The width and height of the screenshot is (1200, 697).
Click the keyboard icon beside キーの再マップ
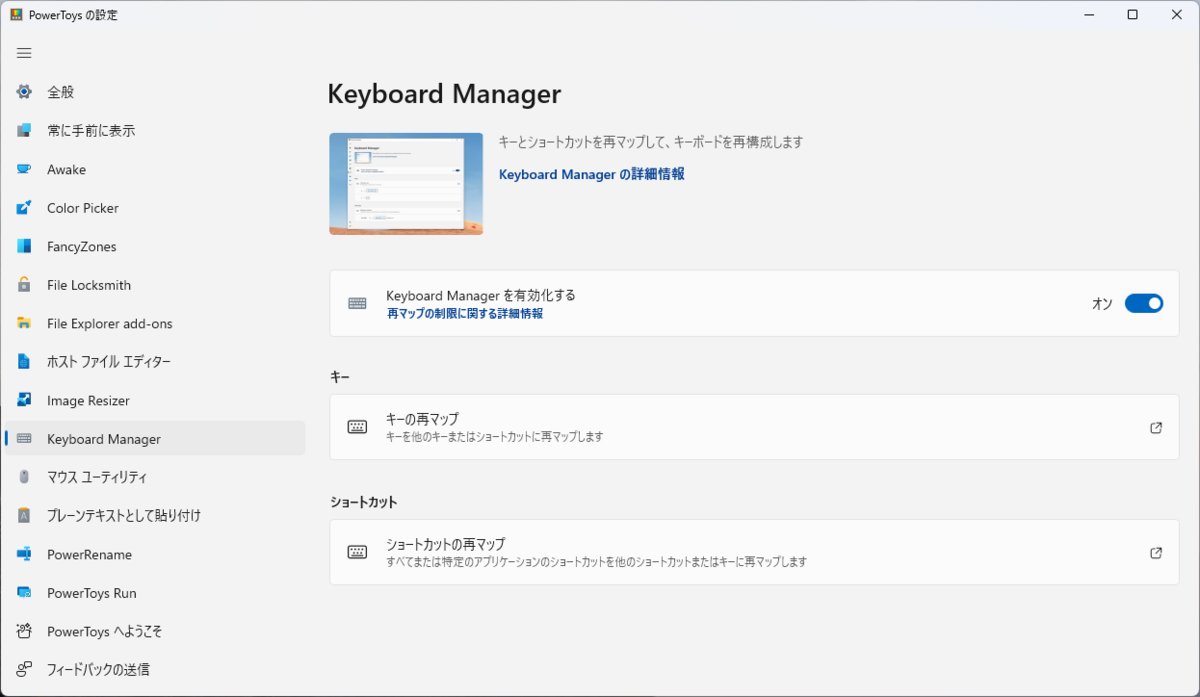(357, 427)
